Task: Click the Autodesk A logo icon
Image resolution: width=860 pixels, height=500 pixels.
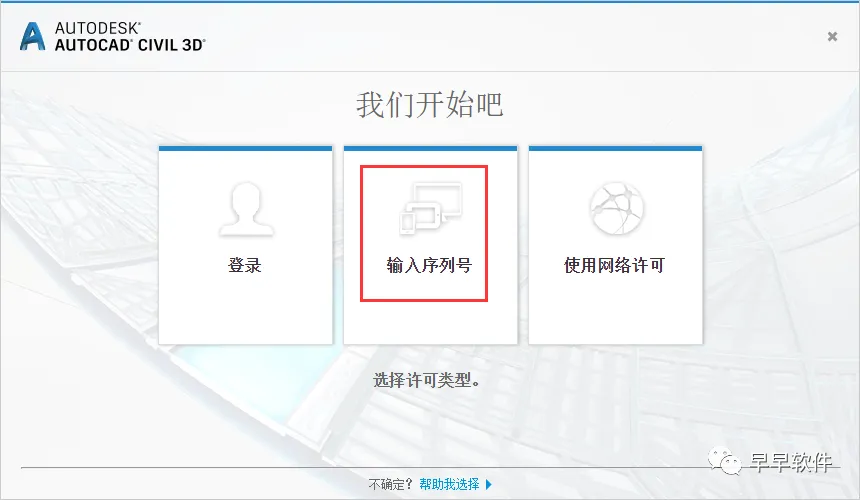Action: [x=32, y=37]
